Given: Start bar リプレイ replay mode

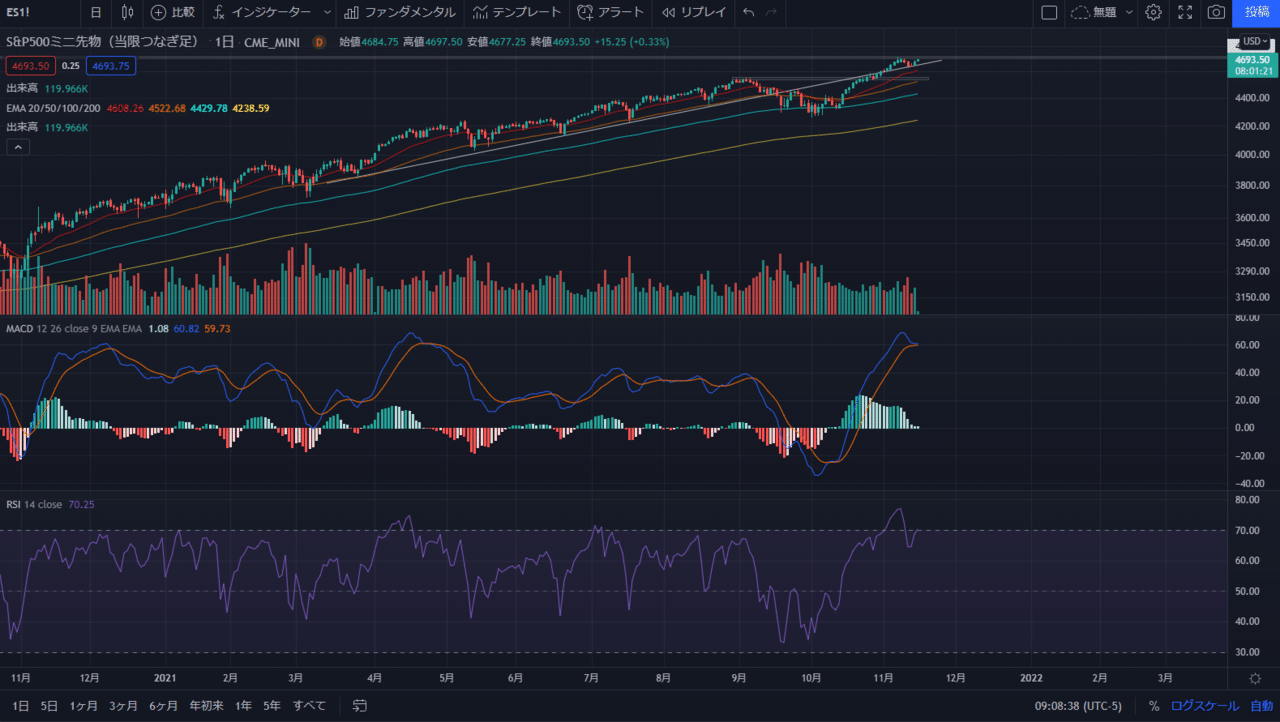Looking at the screenshot, I should pyautogui.click(x=694, y=12).
